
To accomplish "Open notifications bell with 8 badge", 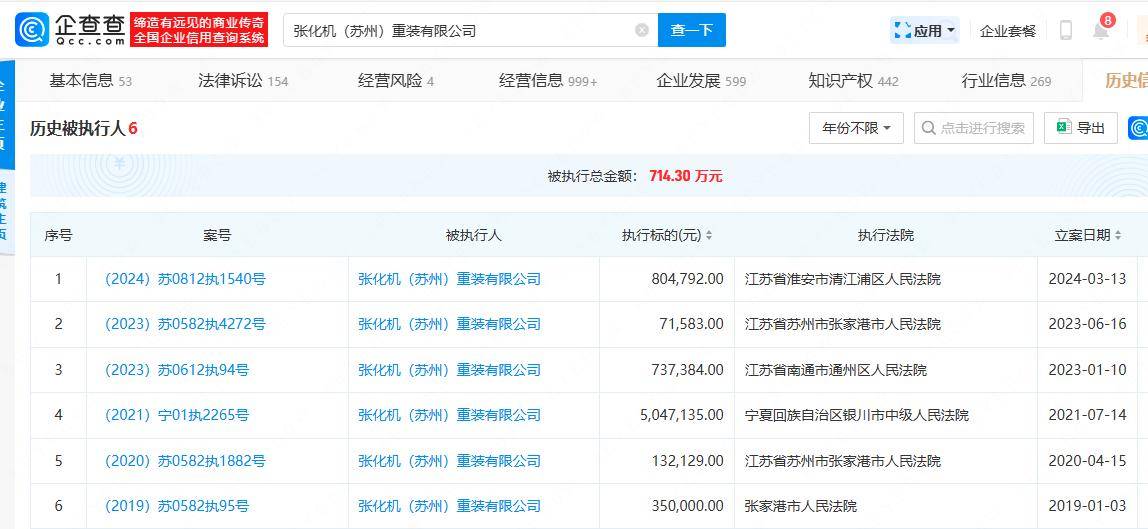I will (x=1102, y=28).
